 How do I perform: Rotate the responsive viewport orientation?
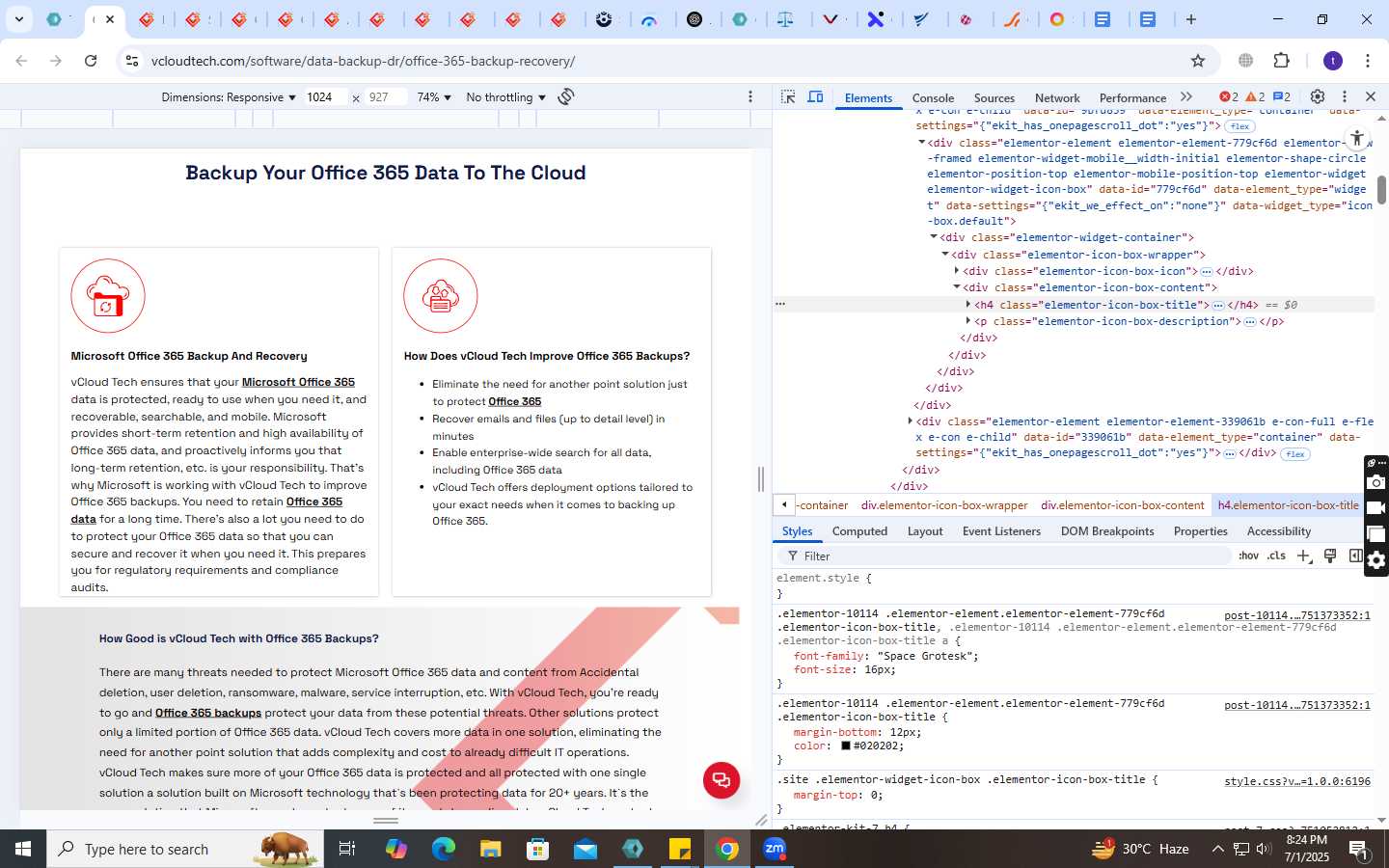tap(566, 96)
